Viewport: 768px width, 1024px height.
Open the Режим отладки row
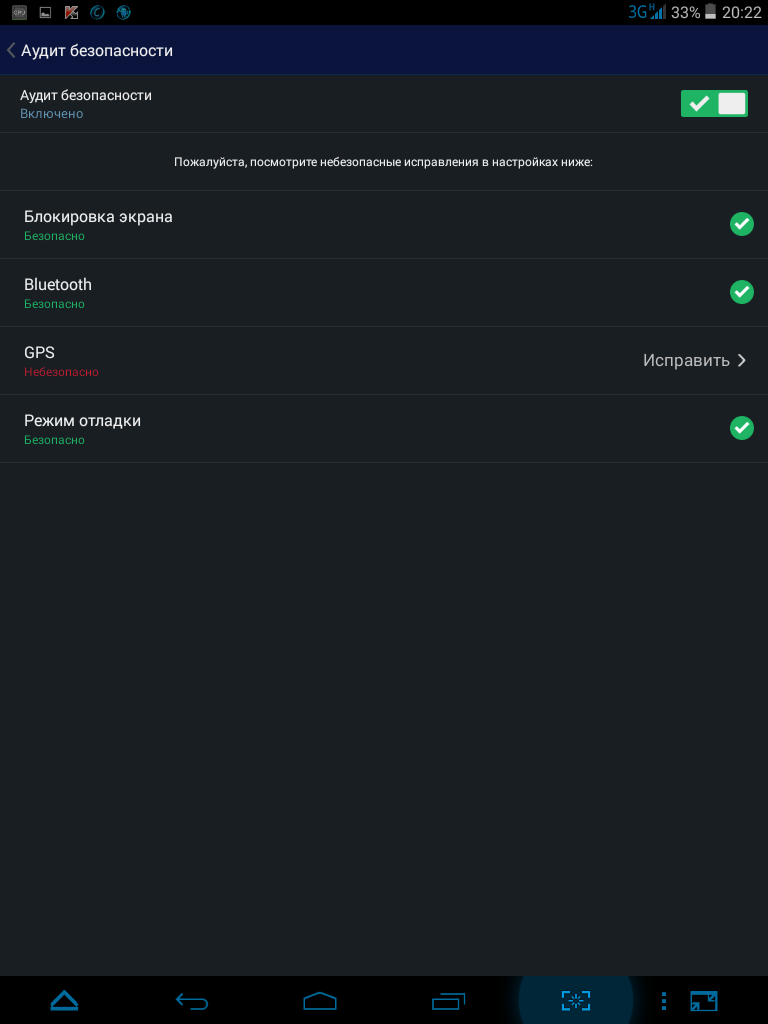(x=384, y=428)
